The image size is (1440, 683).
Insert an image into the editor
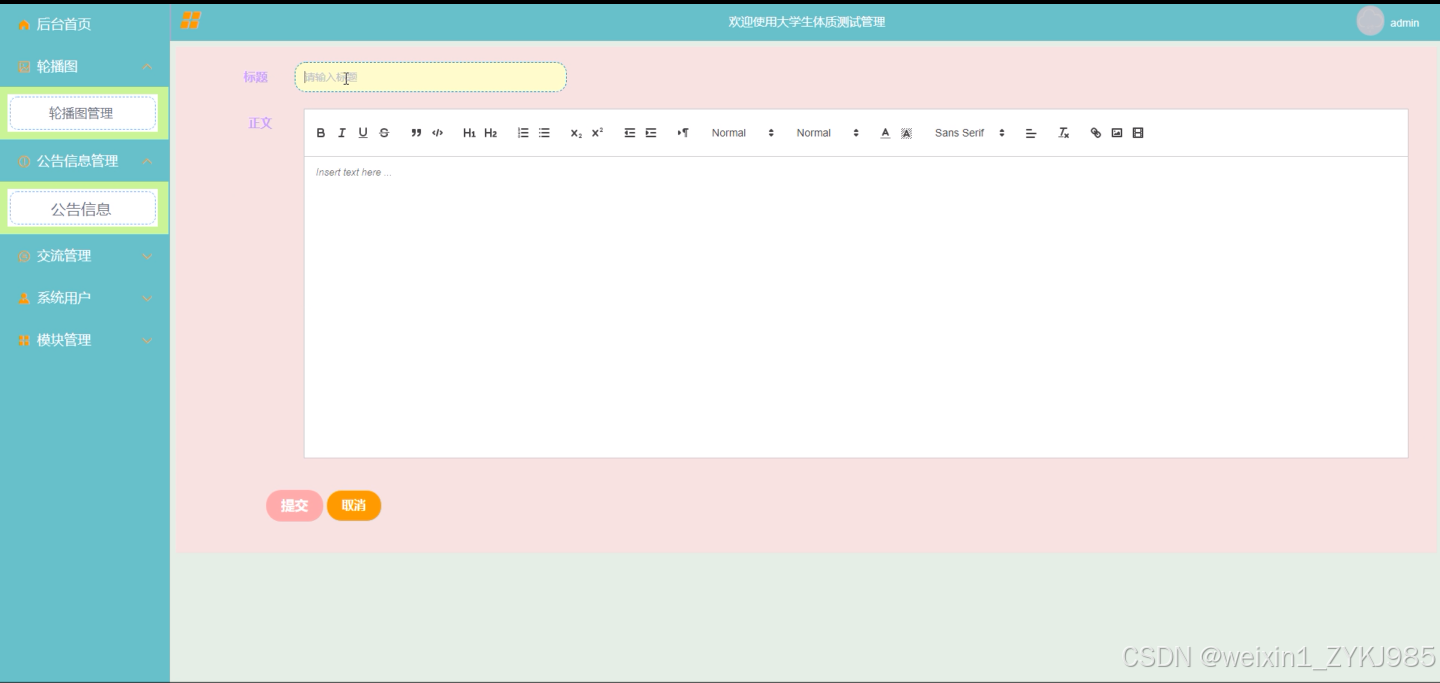(1117, 133)
